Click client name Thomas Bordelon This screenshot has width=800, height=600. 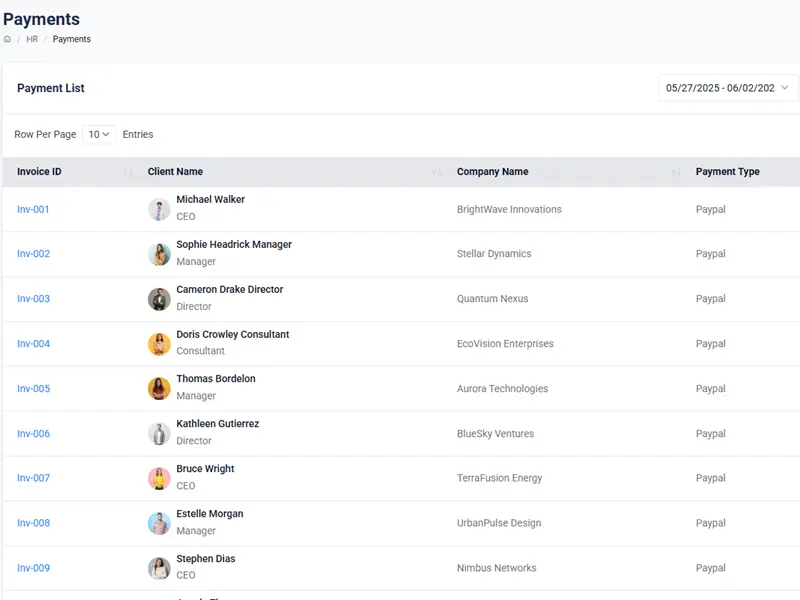pyautogui.click(x=216, y=379)
